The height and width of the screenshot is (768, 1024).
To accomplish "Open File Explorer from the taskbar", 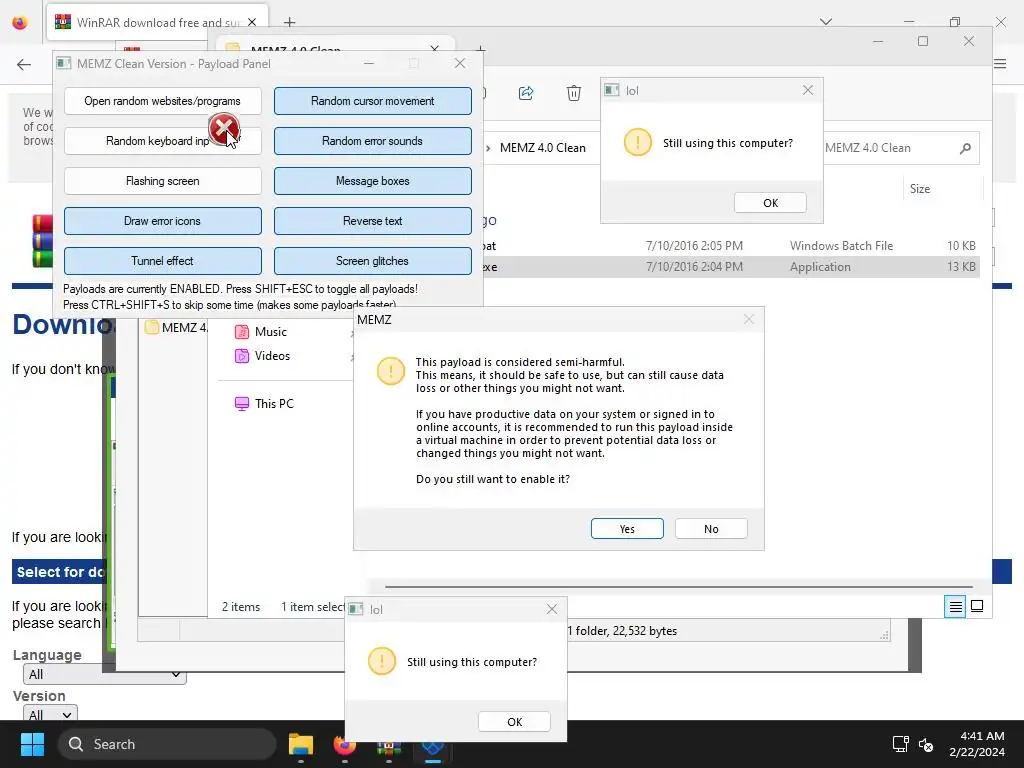I will pyautogui.click(x=301, y=744).
